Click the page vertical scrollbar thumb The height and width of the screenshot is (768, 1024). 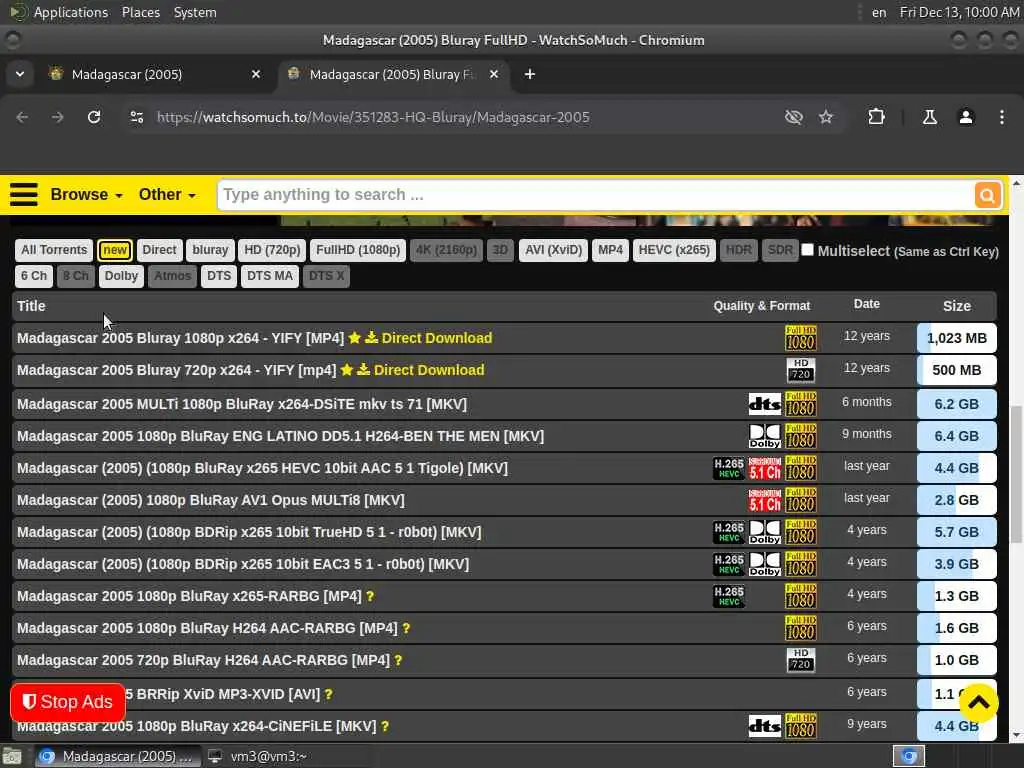(1016, 473)
